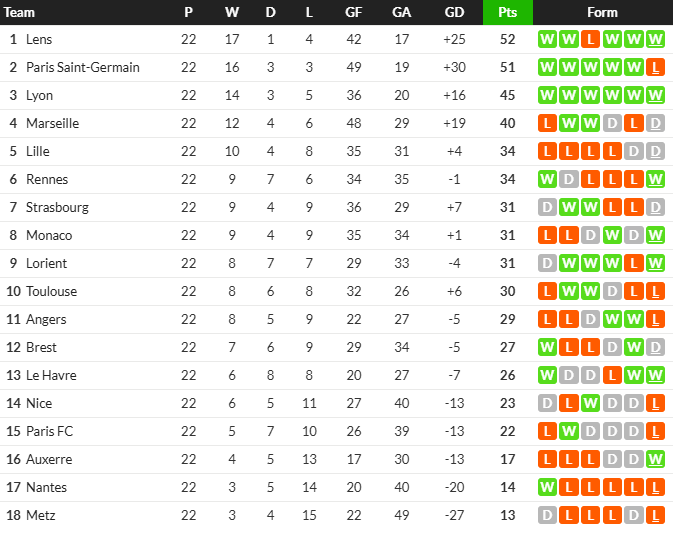675x537 pixels.
Task: Select the Toulouse row in standings
Action: point(336,291)
